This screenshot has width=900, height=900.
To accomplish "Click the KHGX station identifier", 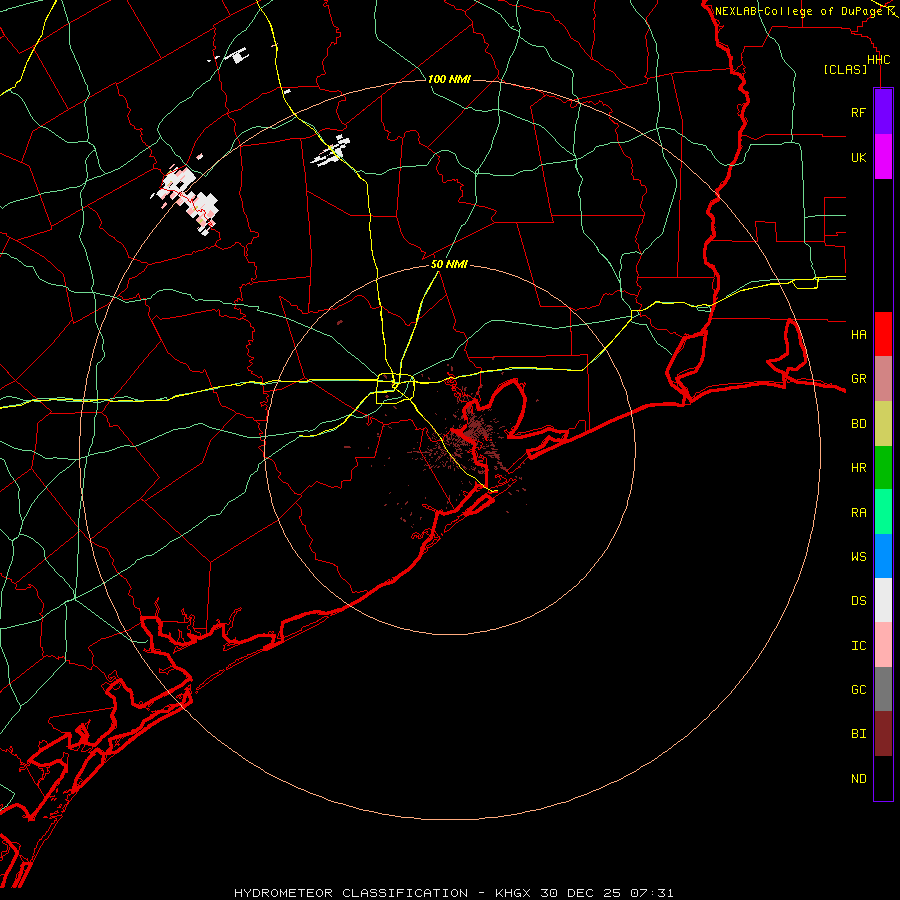I will click(514, 893).
